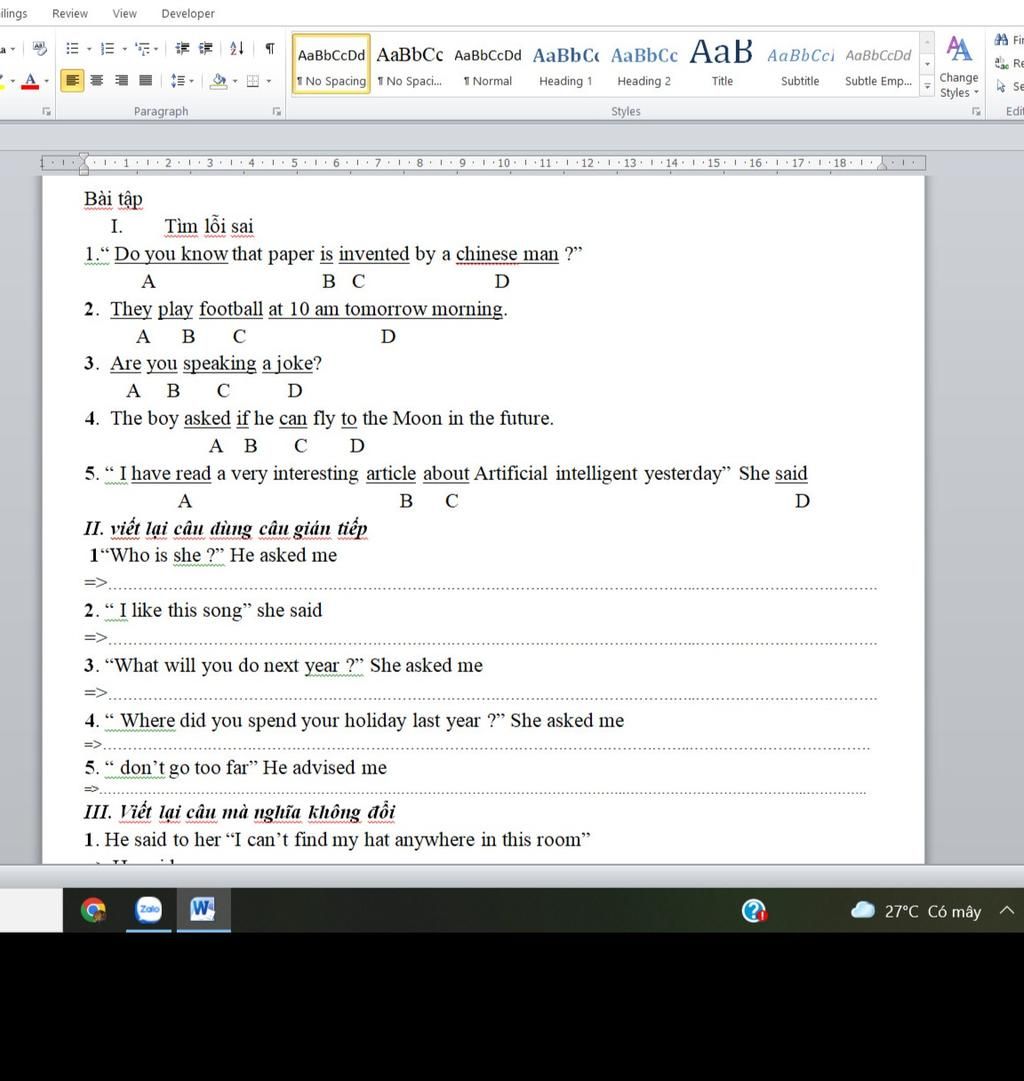
Task: Open weather widget showing 27°C
Action: tap(916, 911)
